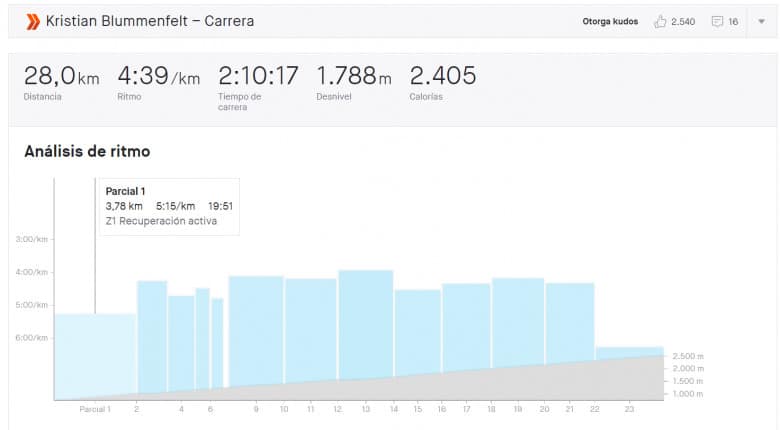Select the split 2 pace bar
The height and width of the screenshot is (430, 780).
pyautogui.click(x=152, y=336)
